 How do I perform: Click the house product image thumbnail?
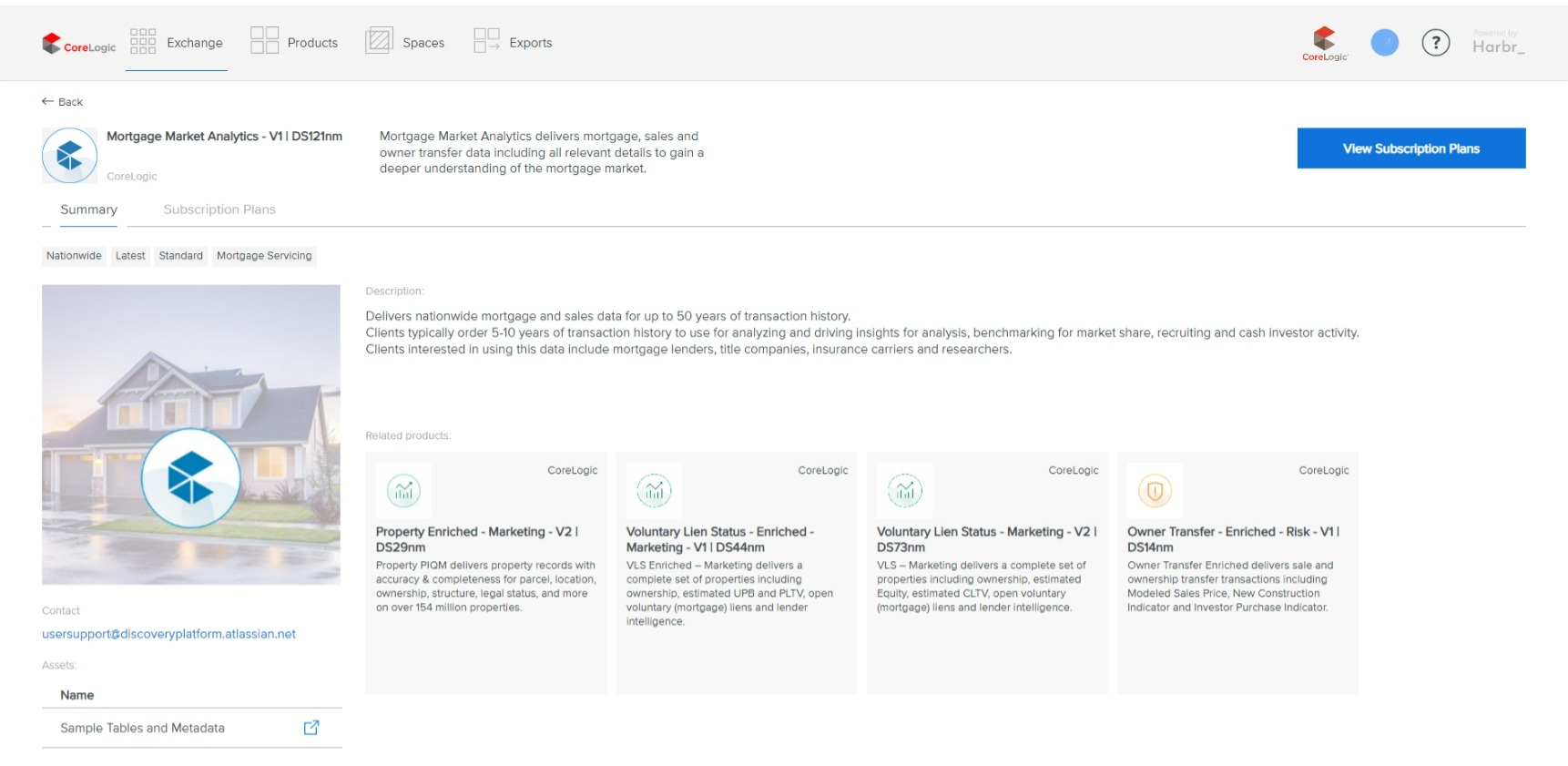coord(191,434)
